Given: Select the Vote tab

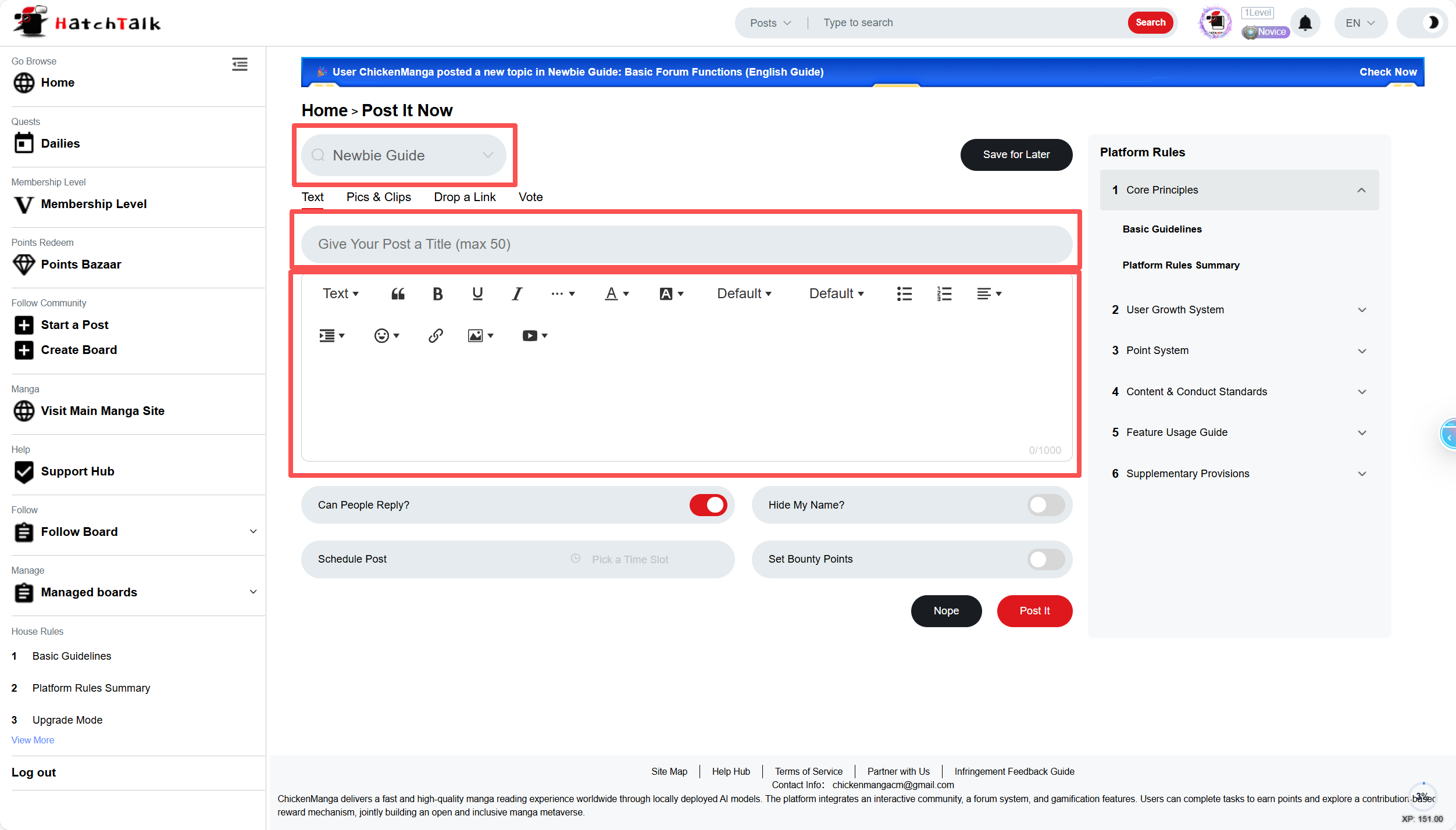Looking at the screenshot, I should click(530, 197).
